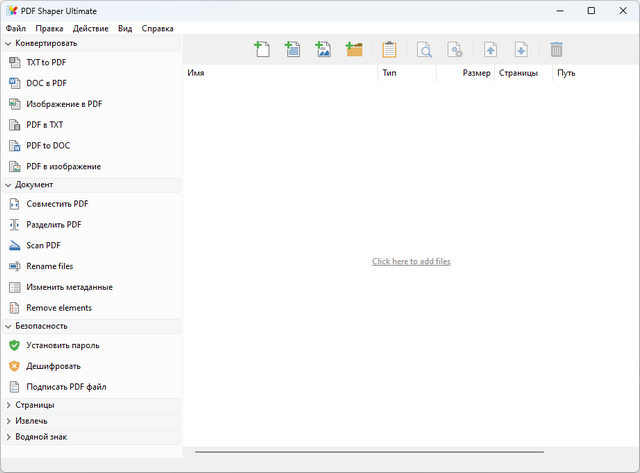Open the Действие menu
The height and width of the screenshot is (473, 640).
[x=90, y=29]
